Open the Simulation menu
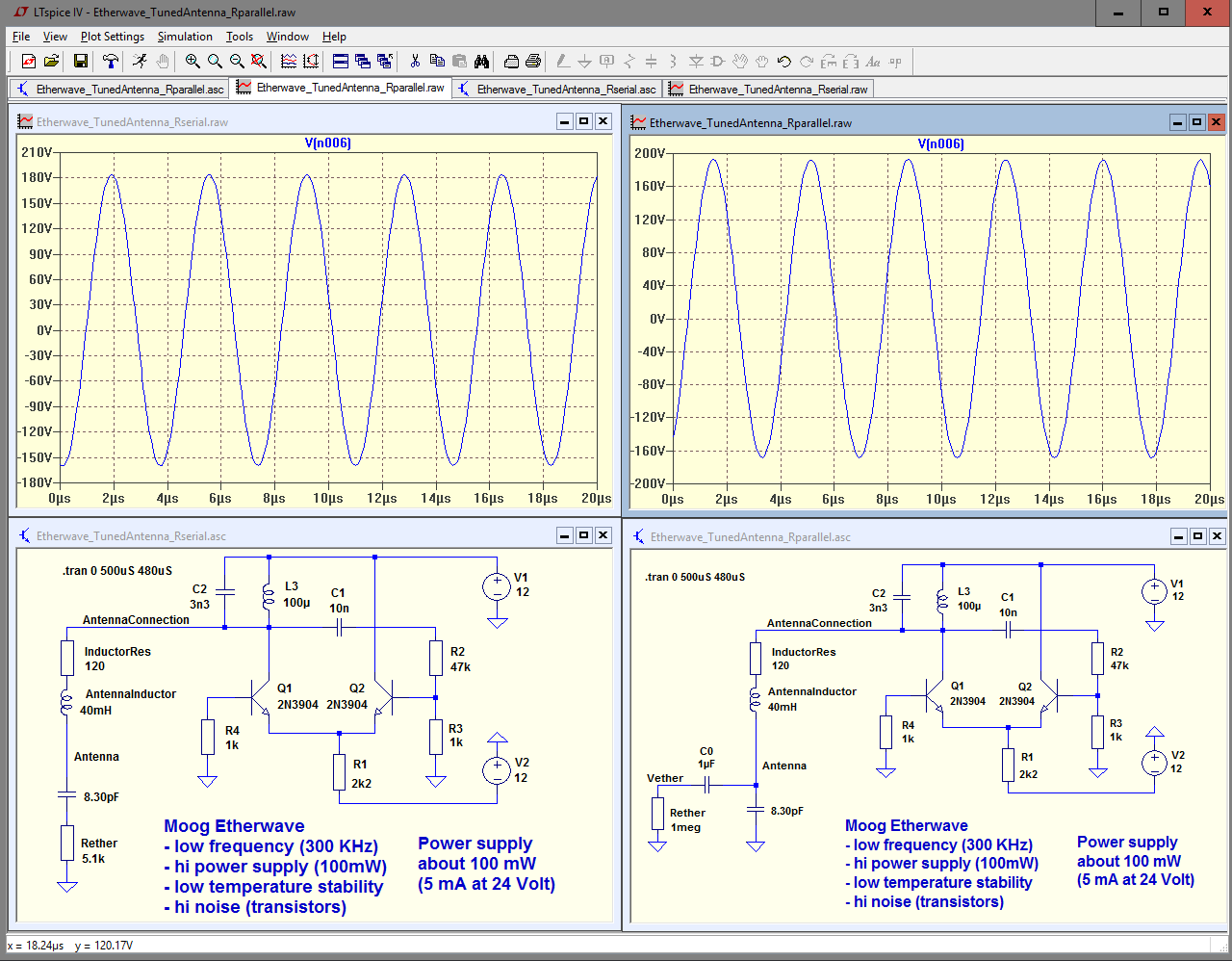1232x961 pixels. pos(185,37)
